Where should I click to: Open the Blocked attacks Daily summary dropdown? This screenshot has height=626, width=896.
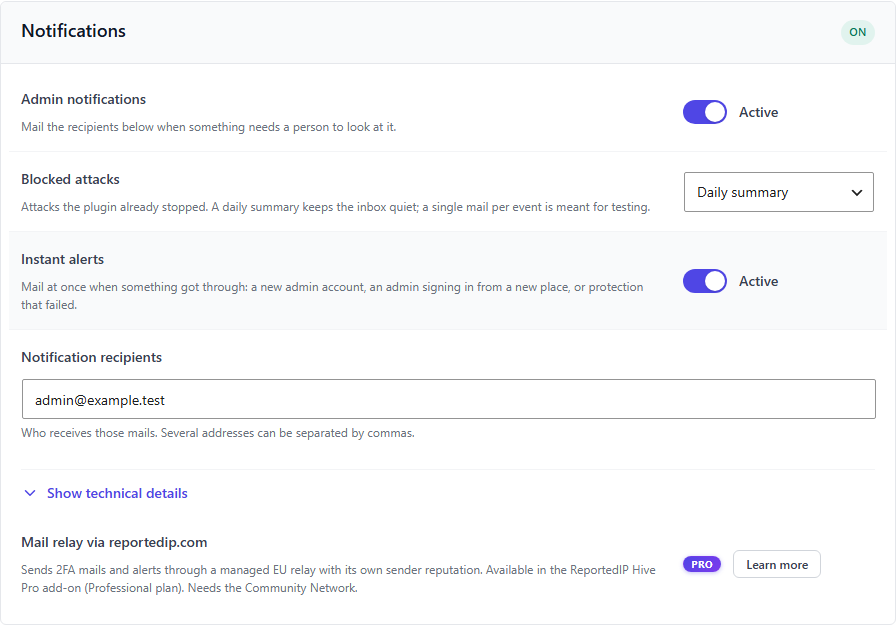pos(778,192)
